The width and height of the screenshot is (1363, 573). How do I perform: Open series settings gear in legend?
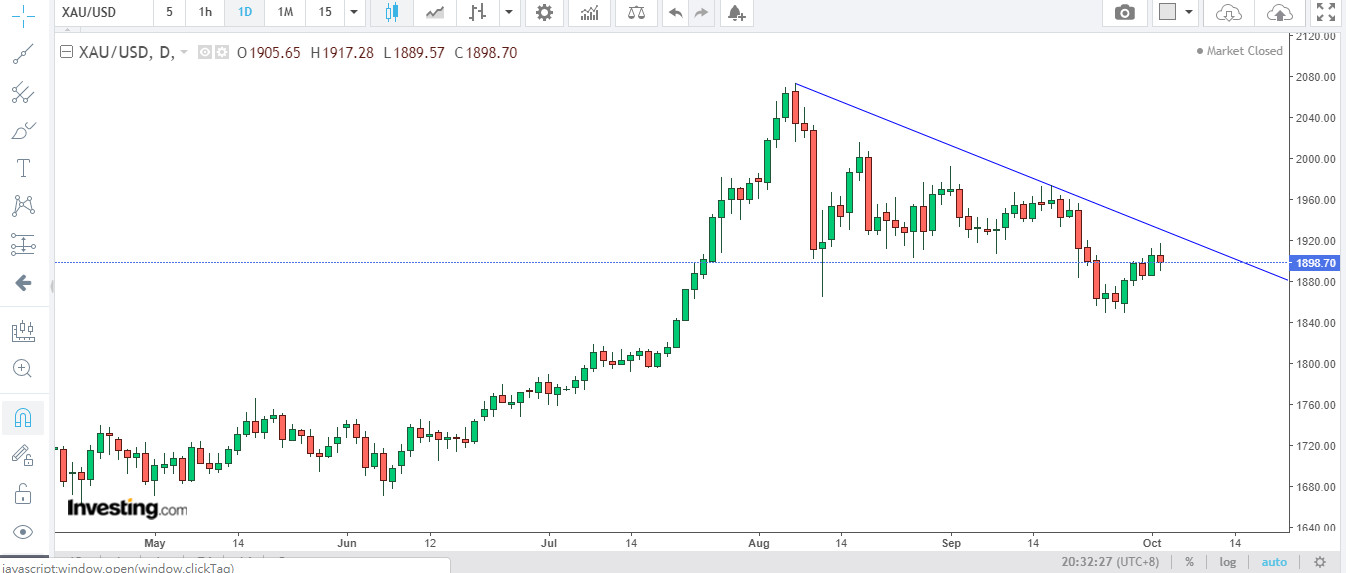click(x=222, y=52)
